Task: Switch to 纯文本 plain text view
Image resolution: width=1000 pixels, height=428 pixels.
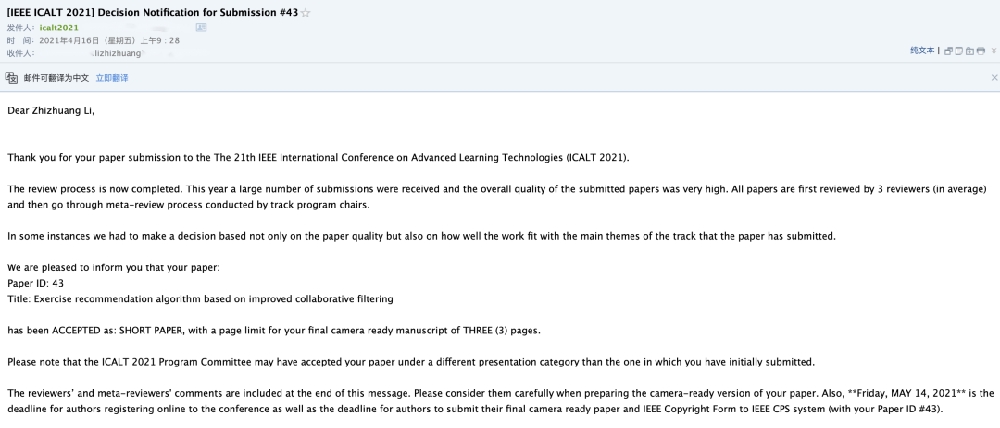Action: click(x=922, y=50)
